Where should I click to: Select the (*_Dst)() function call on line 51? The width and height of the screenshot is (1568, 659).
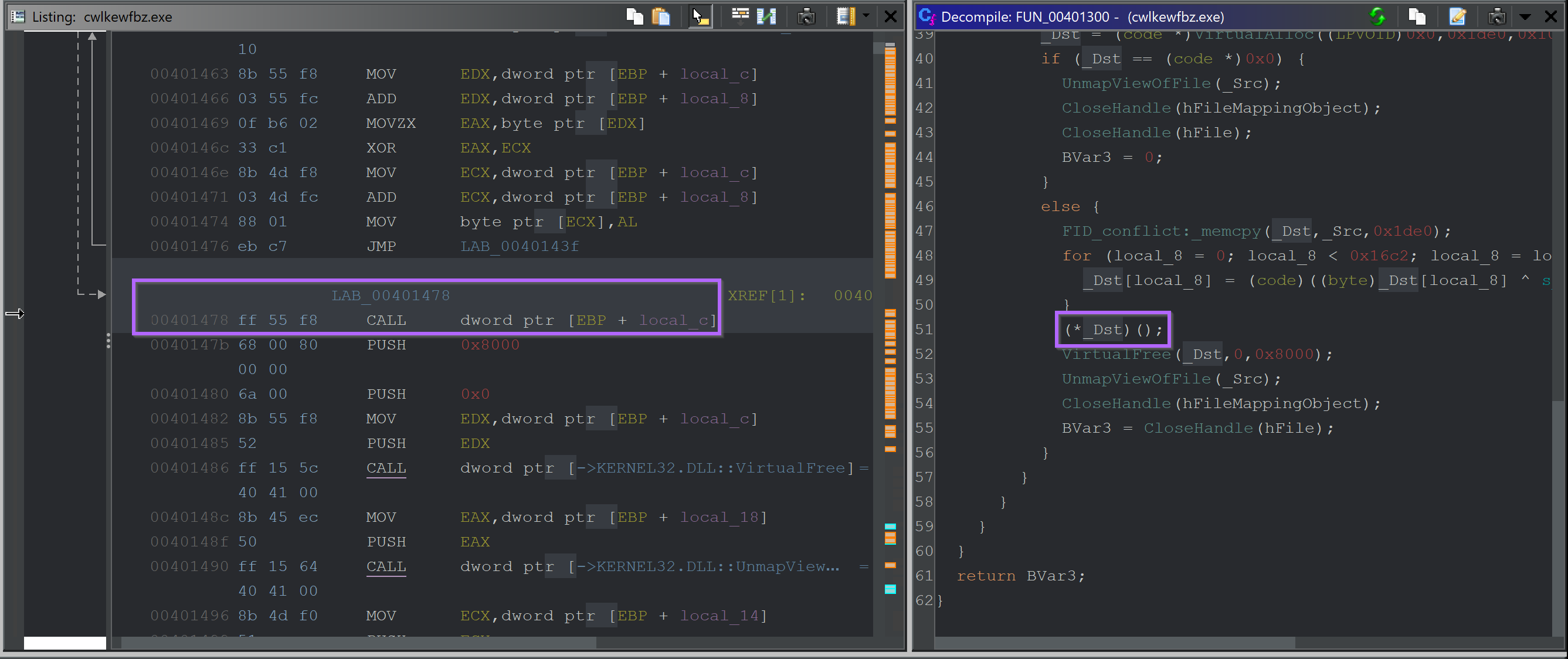coord(1112,328)
